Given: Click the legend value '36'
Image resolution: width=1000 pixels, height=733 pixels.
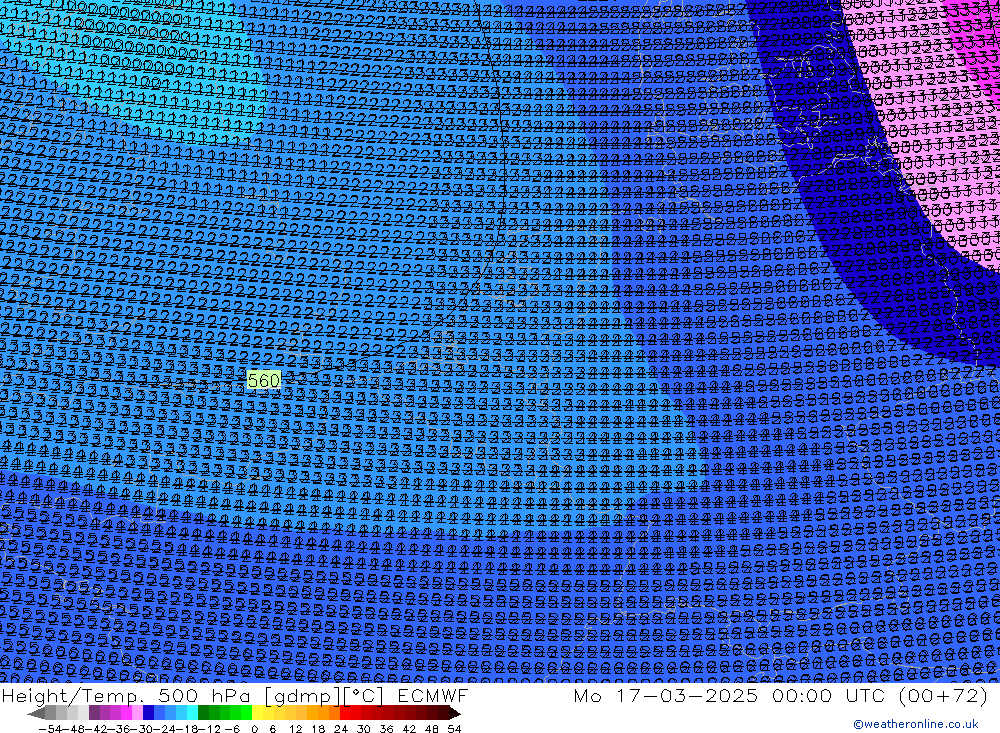Looking at the screenshot, I should click(x=386, y=729).
